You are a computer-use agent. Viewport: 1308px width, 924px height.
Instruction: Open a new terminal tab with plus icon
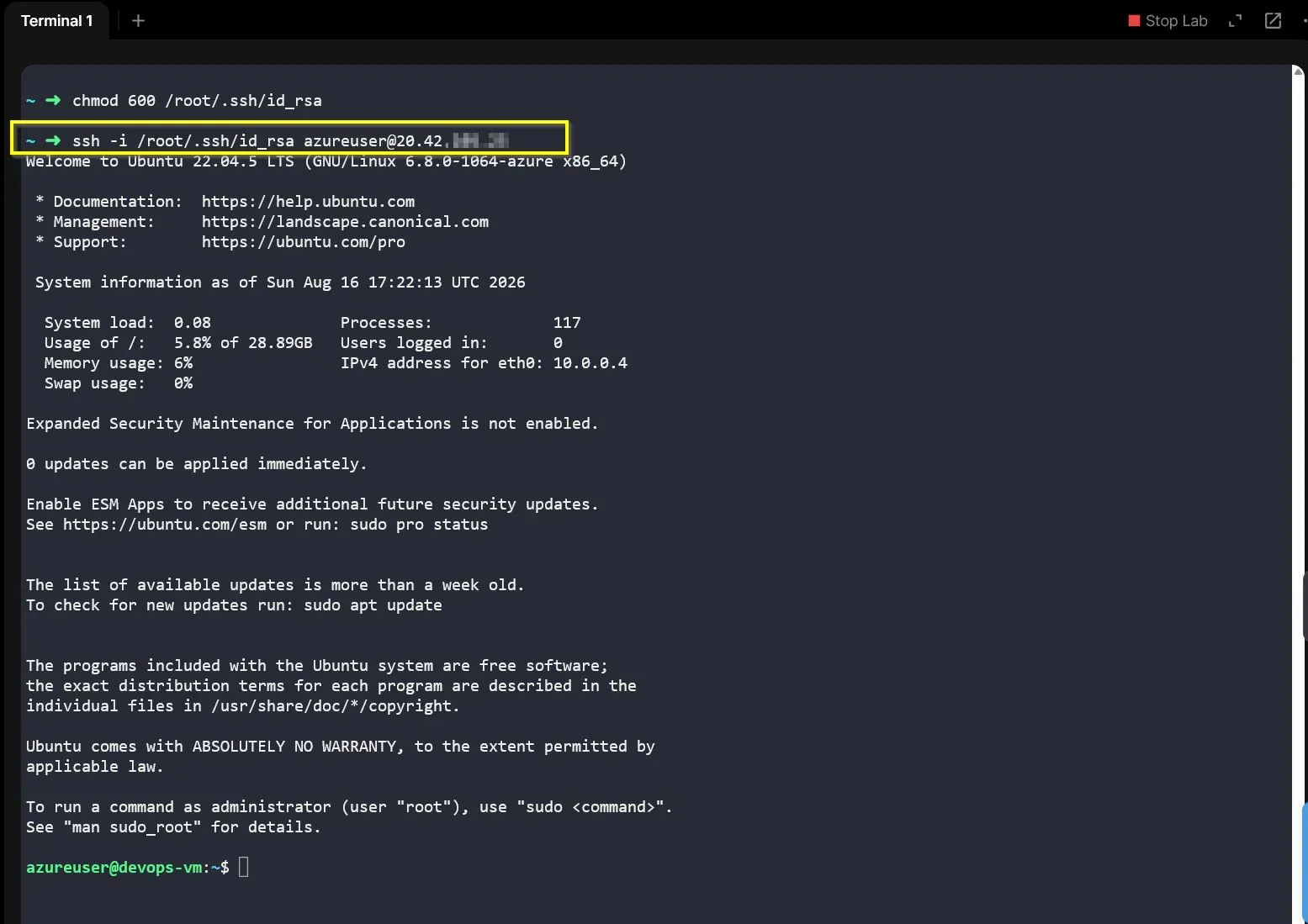point(139,21)
